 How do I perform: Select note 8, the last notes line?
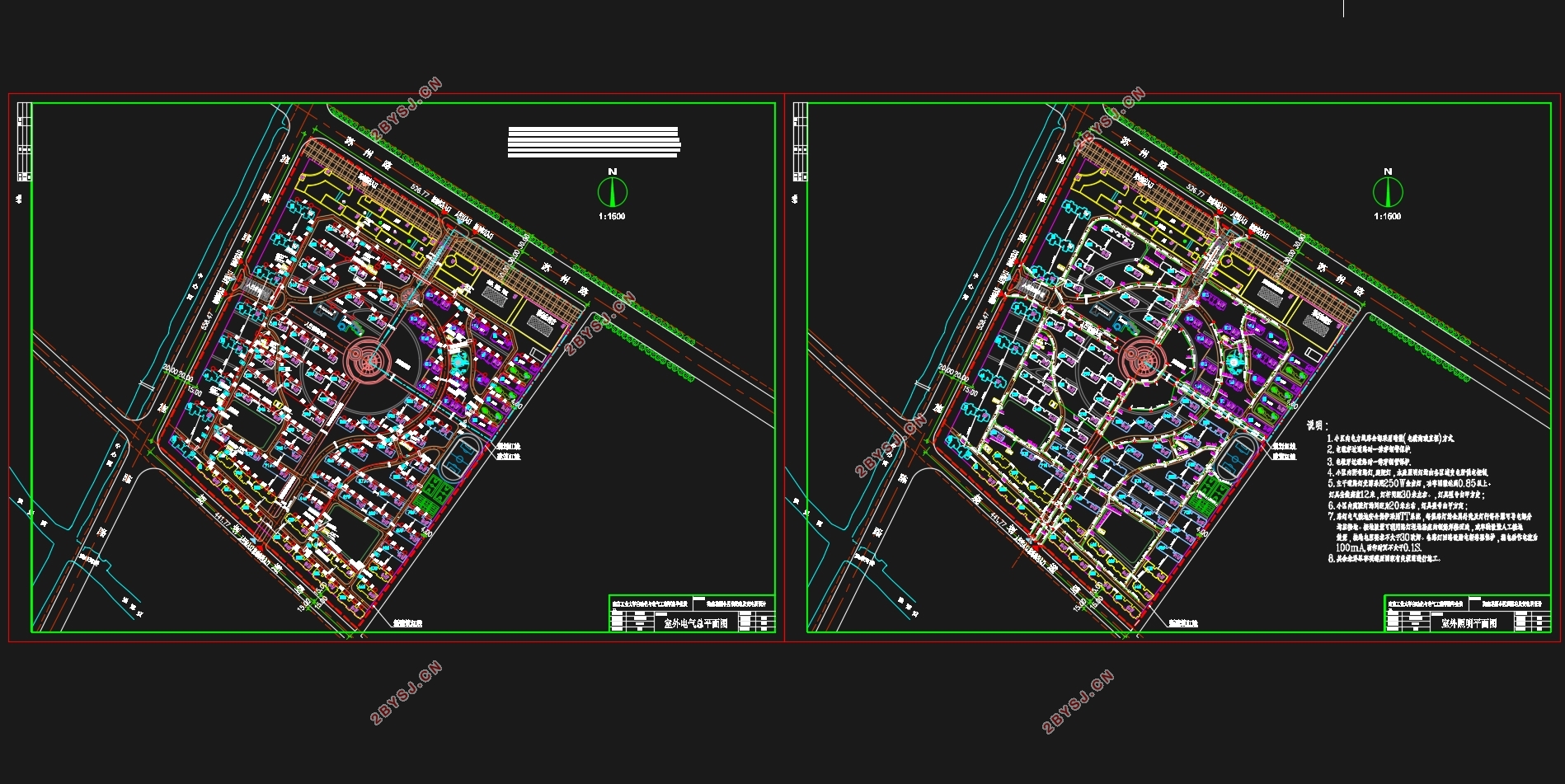(1384, 558)
